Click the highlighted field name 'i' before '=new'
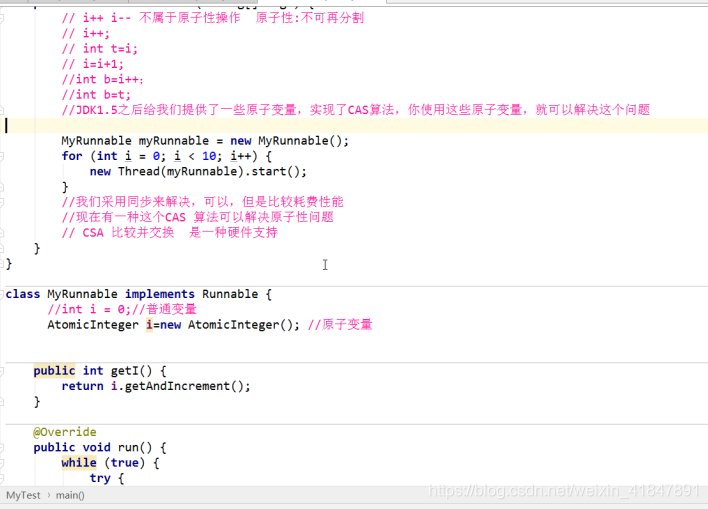Screen dimensions: 708x509 point(149,325)
